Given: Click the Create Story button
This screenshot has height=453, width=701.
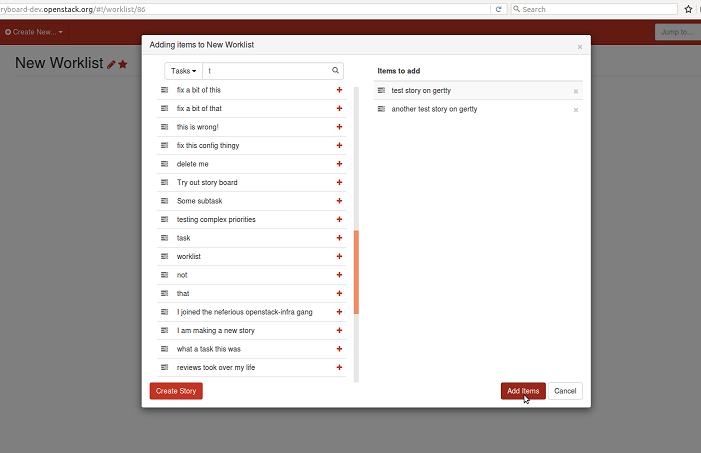Looking at the screenshot, I should (176, 391).
